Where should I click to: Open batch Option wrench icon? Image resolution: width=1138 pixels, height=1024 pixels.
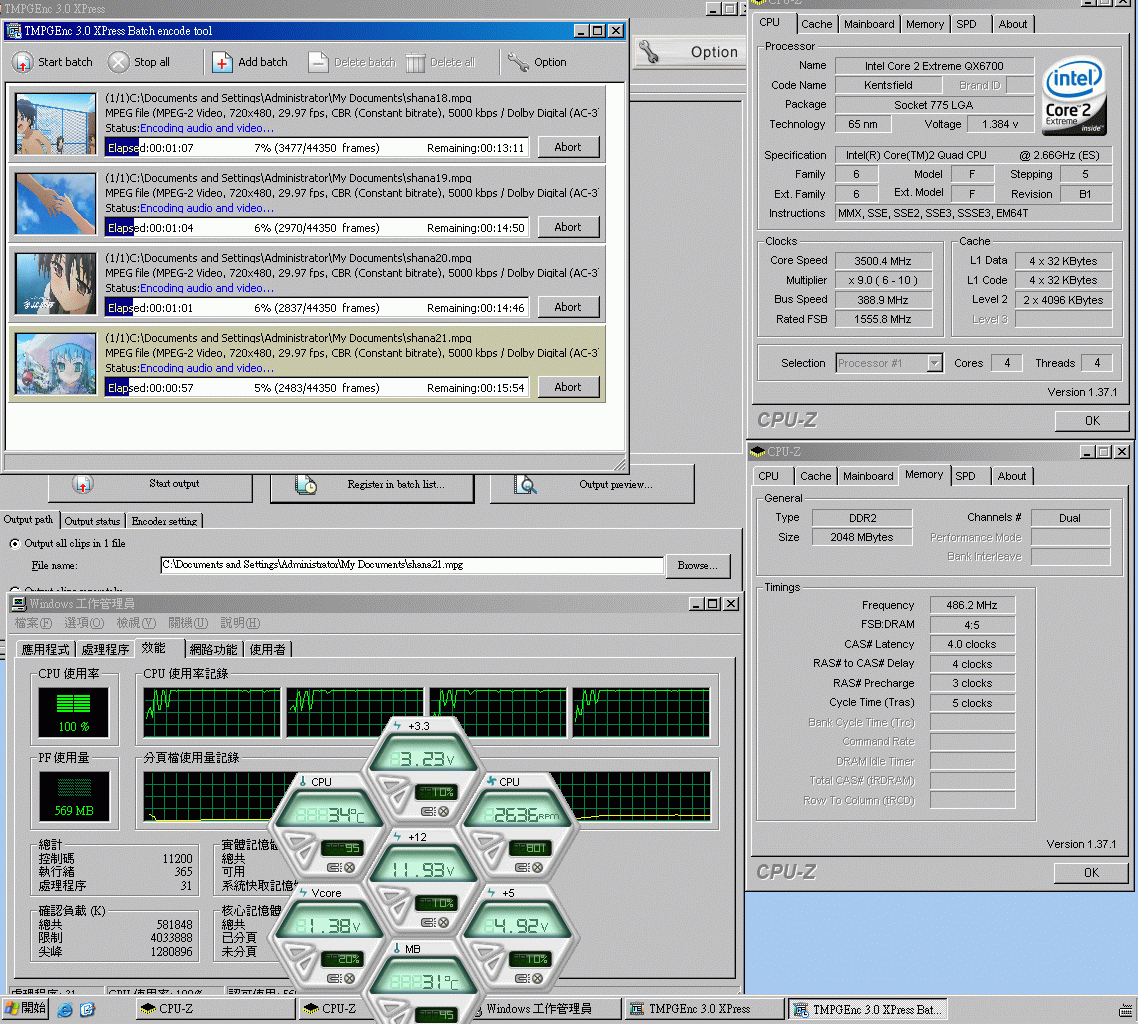coord(518,62)
